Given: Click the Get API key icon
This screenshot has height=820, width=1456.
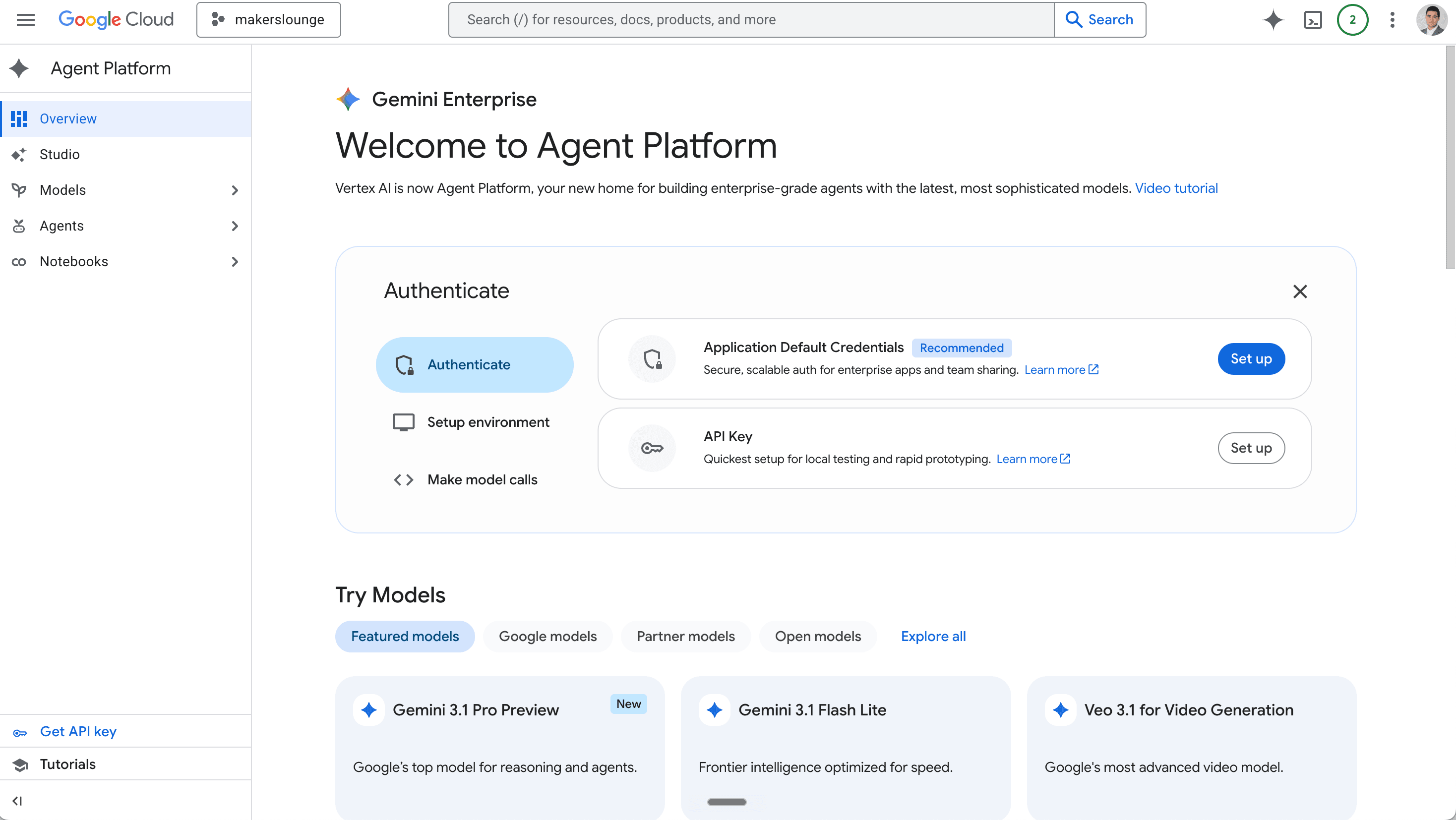Looking at the screenshot, I should [x=20, y=732].
